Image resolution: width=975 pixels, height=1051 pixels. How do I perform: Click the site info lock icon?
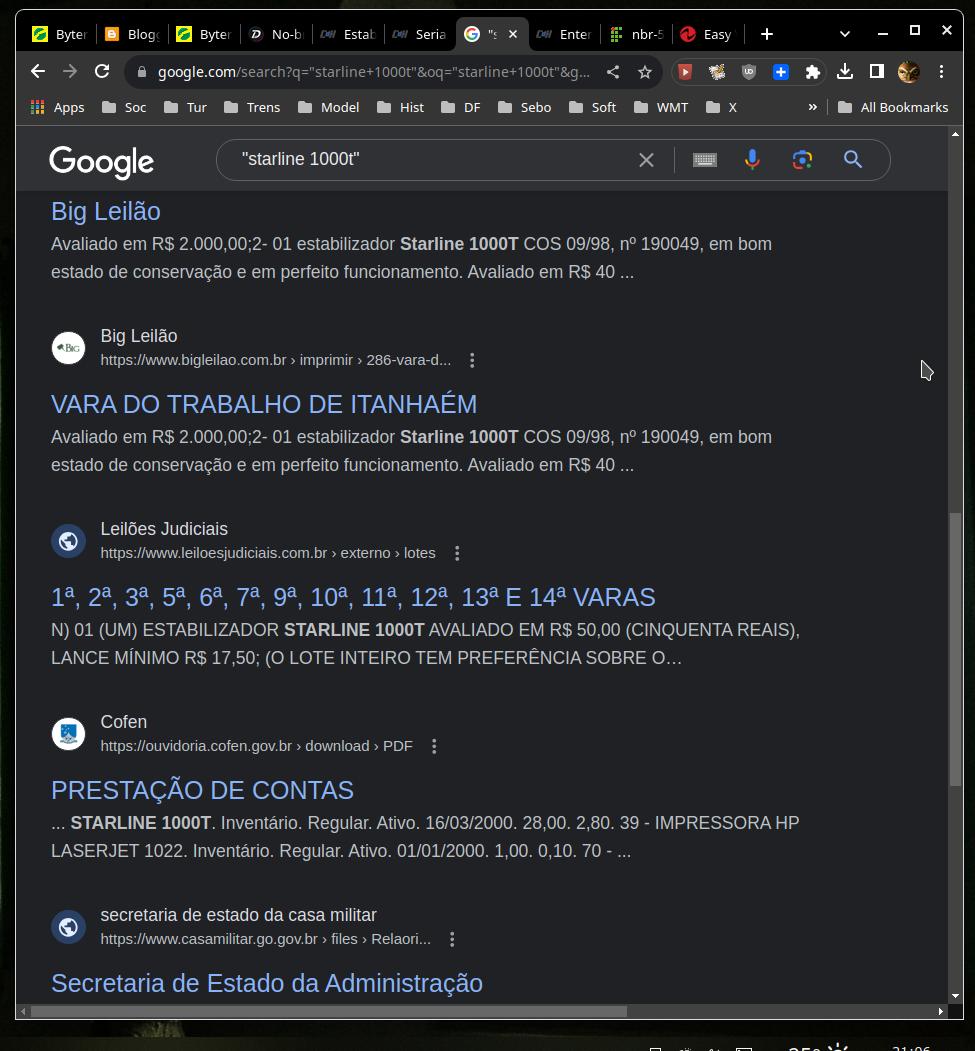pos(141,72)
